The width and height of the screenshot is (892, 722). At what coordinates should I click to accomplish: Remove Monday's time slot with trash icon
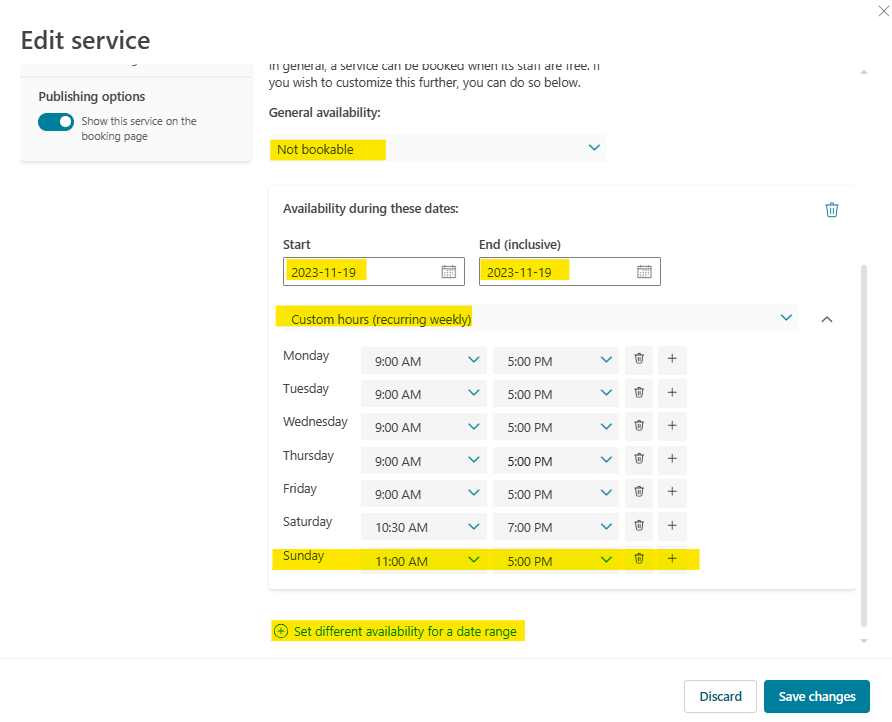[638, 359]
